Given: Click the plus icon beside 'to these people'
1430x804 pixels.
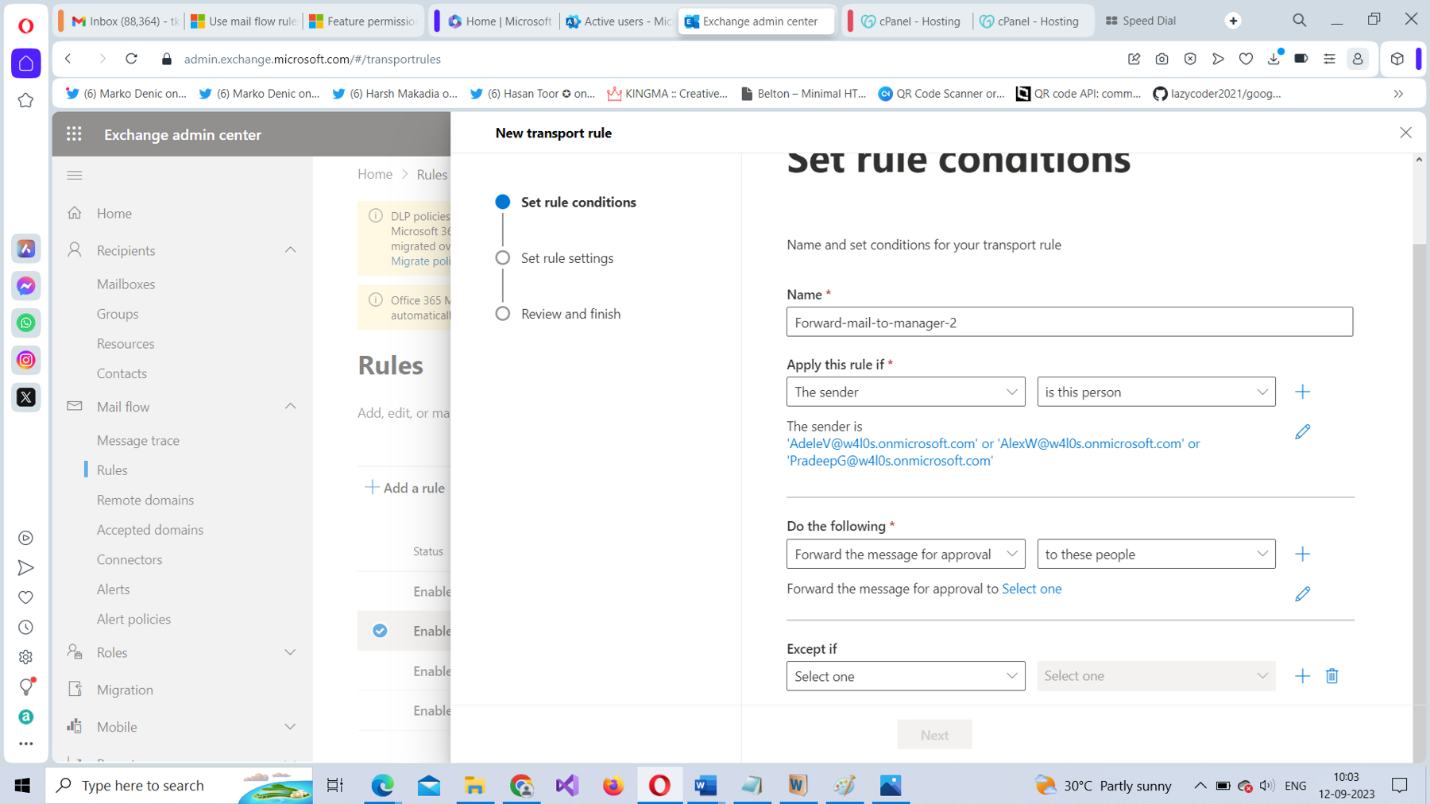Looking at the screenshot, I should pyautogui.click(x=1302, y=554).
